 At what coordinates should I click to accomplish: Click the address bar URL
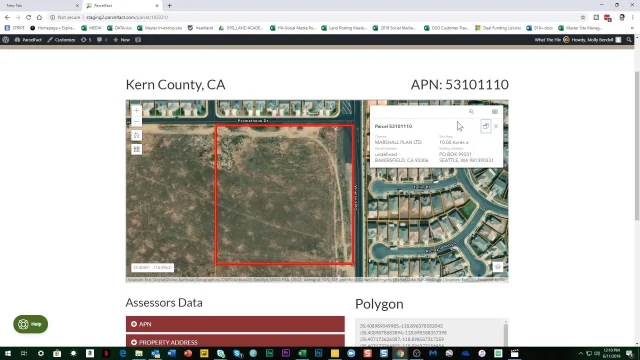[x=127, y=17]
